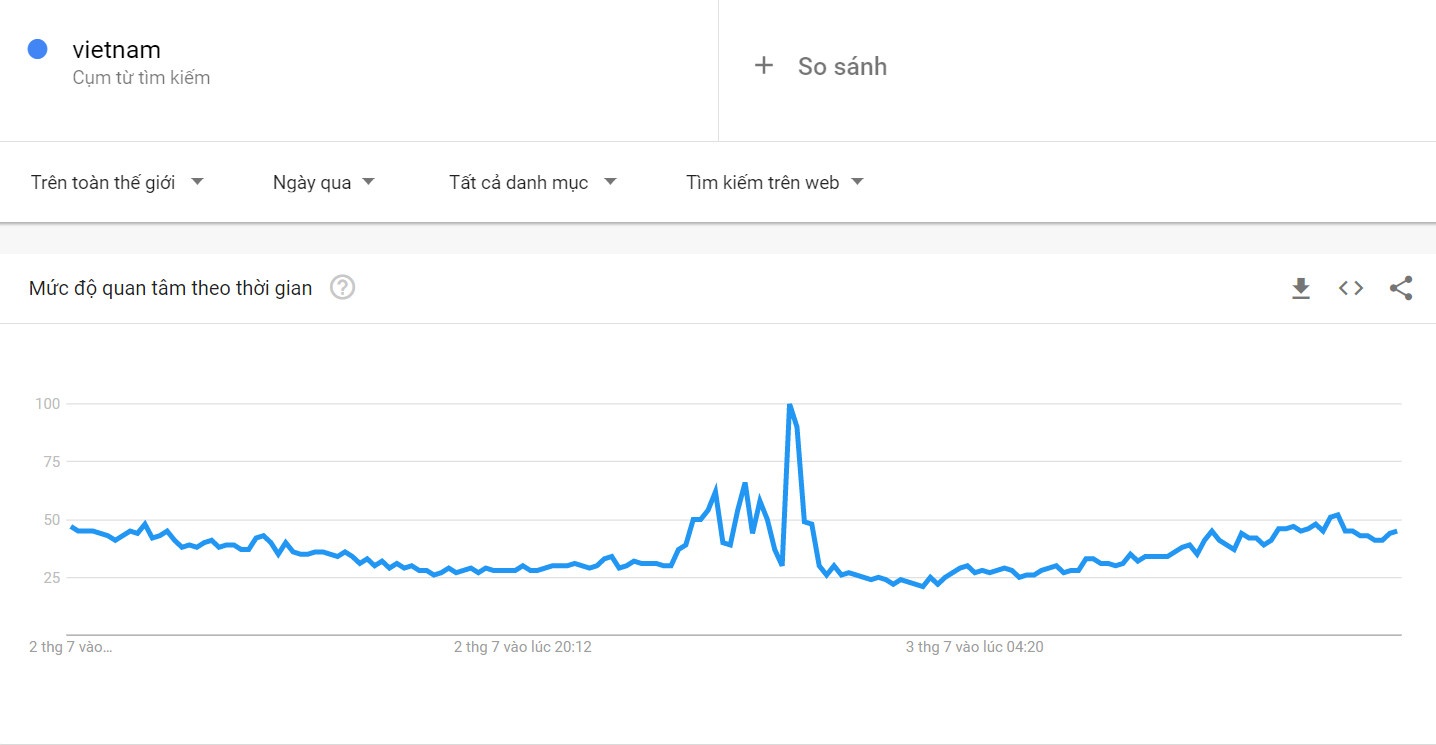Click the So sánh compare button
Image resolution: width=1436 pixels, height=745 pixels.
tap(842, 67)
